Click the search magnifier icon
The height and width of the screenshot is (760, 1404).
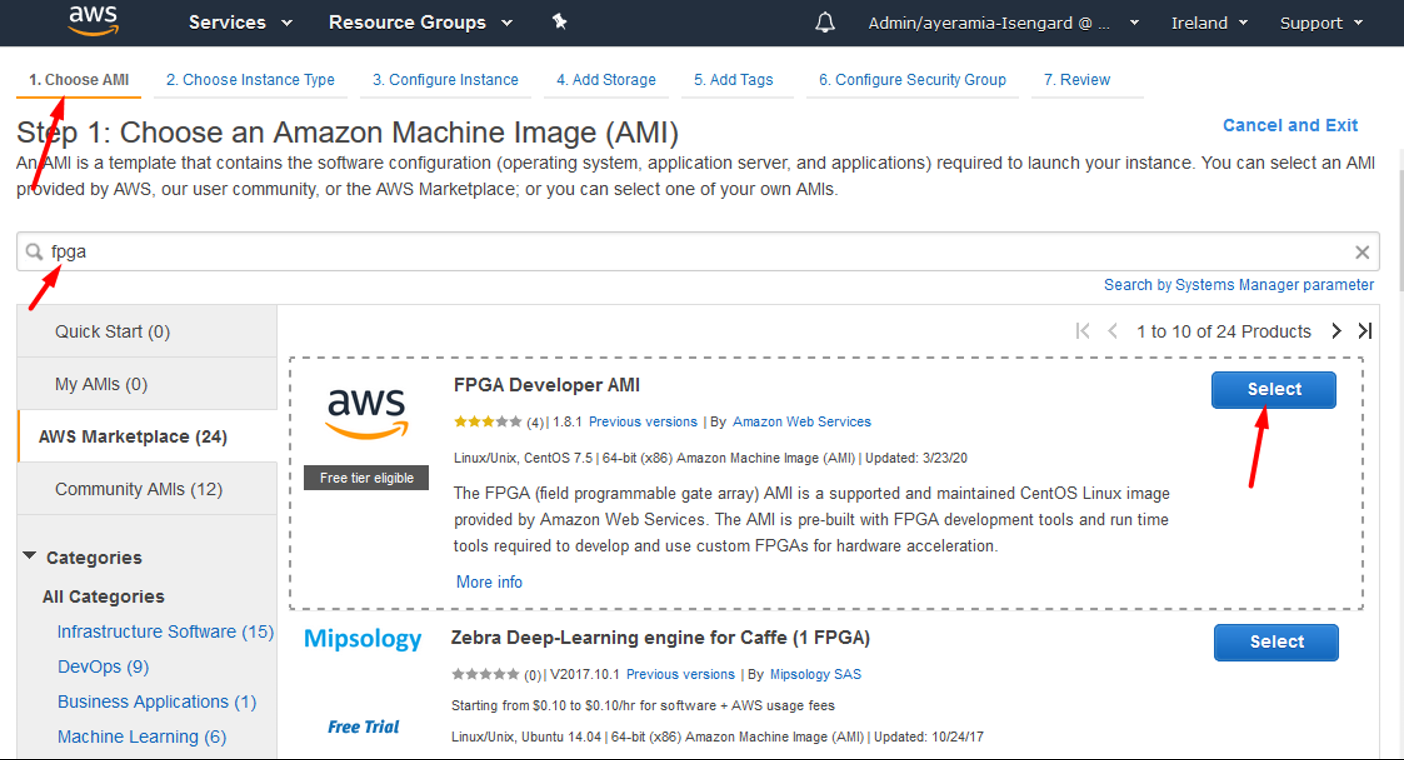click(x=35, y=252)
